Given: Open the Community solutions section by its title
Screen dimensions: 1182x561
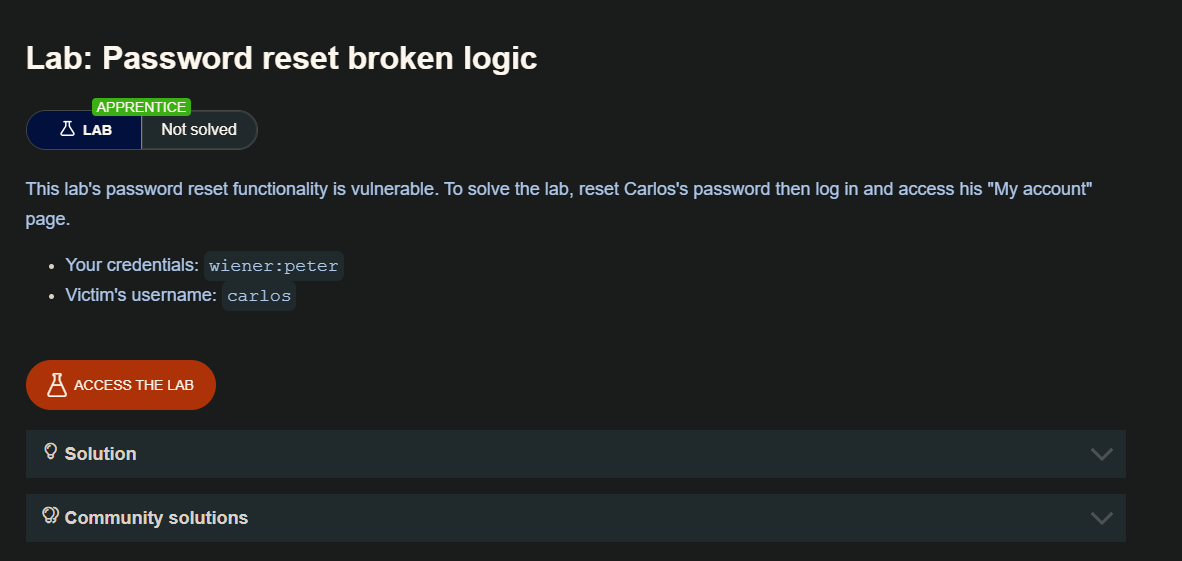Looking at the screenshot, I should 156,518.
